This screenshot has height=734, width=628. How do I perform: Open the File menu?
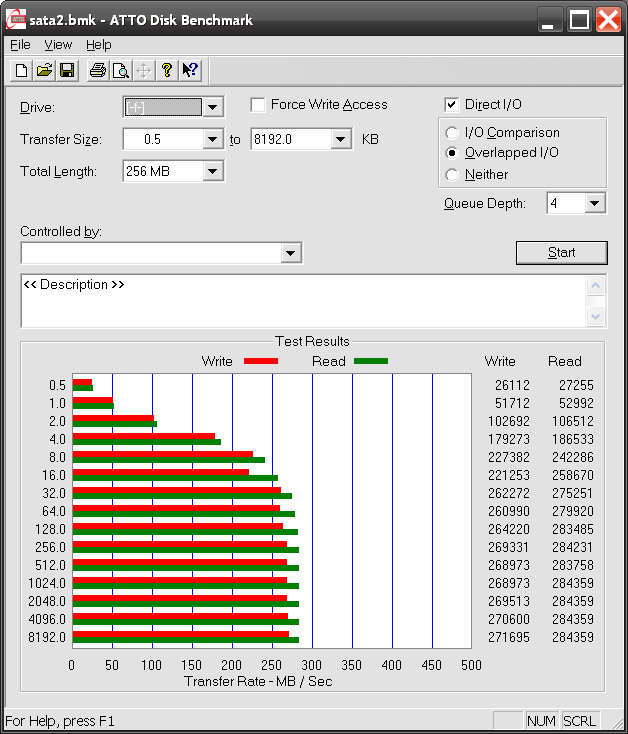point(20,45)
